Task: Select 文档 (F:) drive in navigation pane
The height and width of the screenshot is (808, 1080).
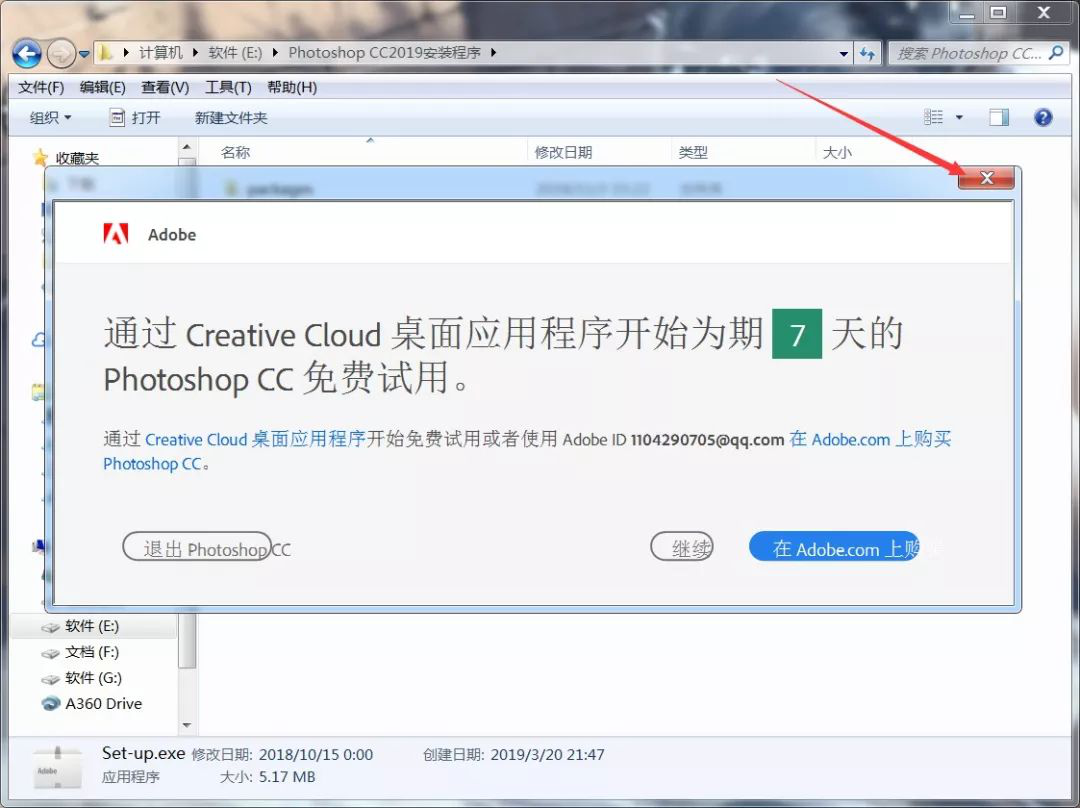Action: pos(92,652)
